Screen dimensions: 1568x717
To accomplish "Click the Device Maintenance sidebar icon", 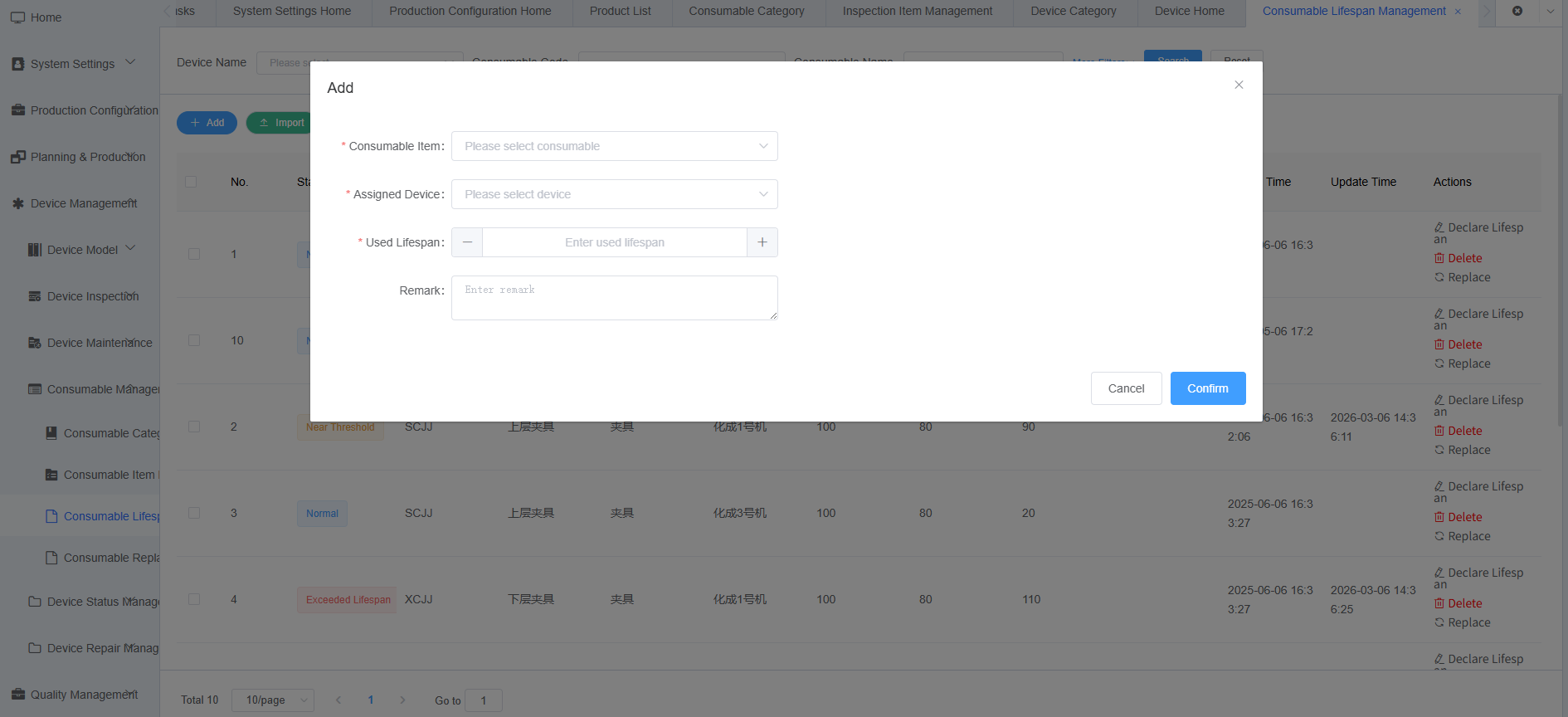I will click(x=34, y=343).
